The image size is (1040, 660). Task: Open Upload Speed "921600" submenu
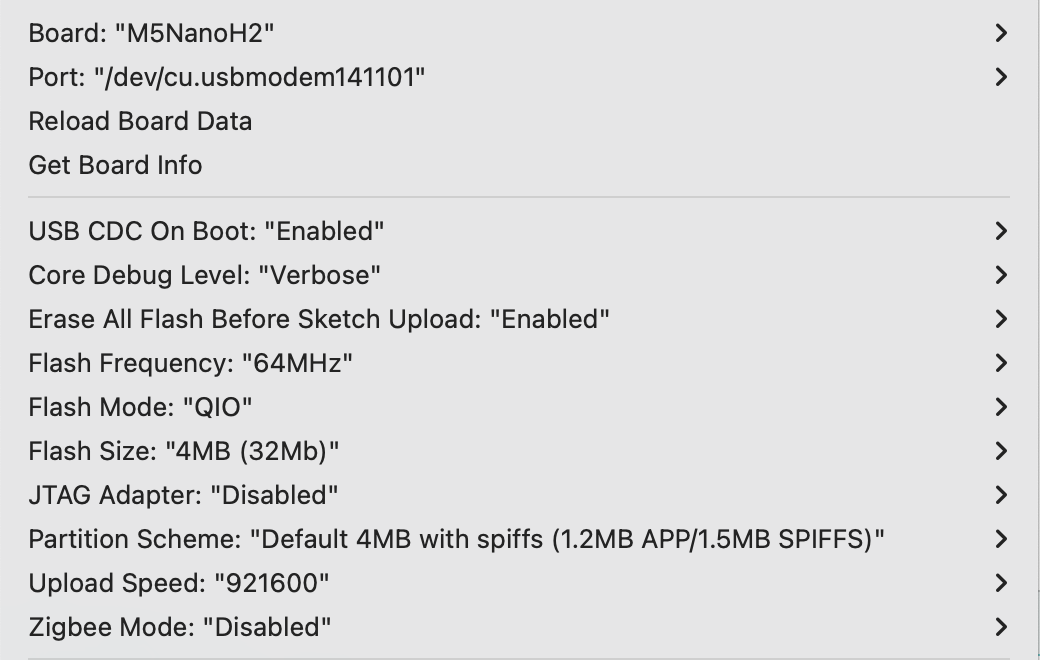point(179,583)
